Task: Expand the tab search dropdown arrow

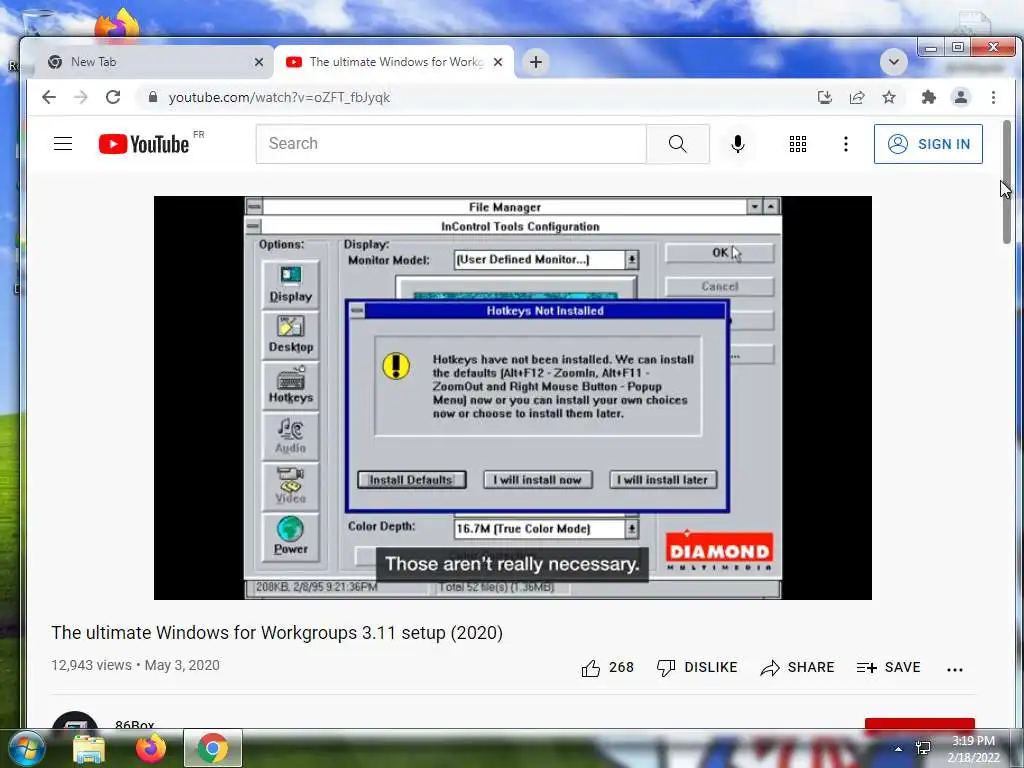Action: 893,62
